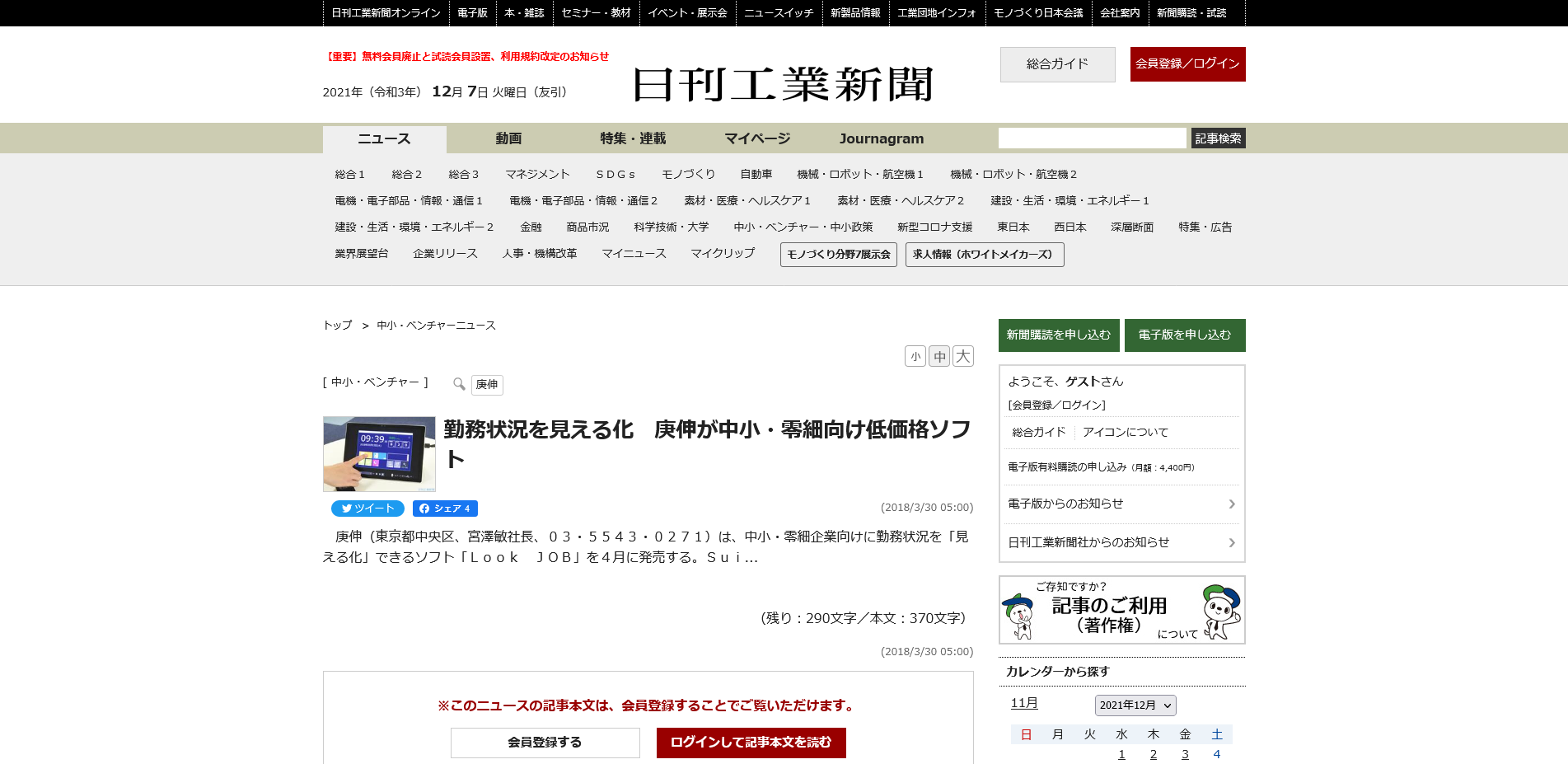Select calendar day 3
The height and width of the screenshot is (764, 1568).
(x=1185, y=755)
